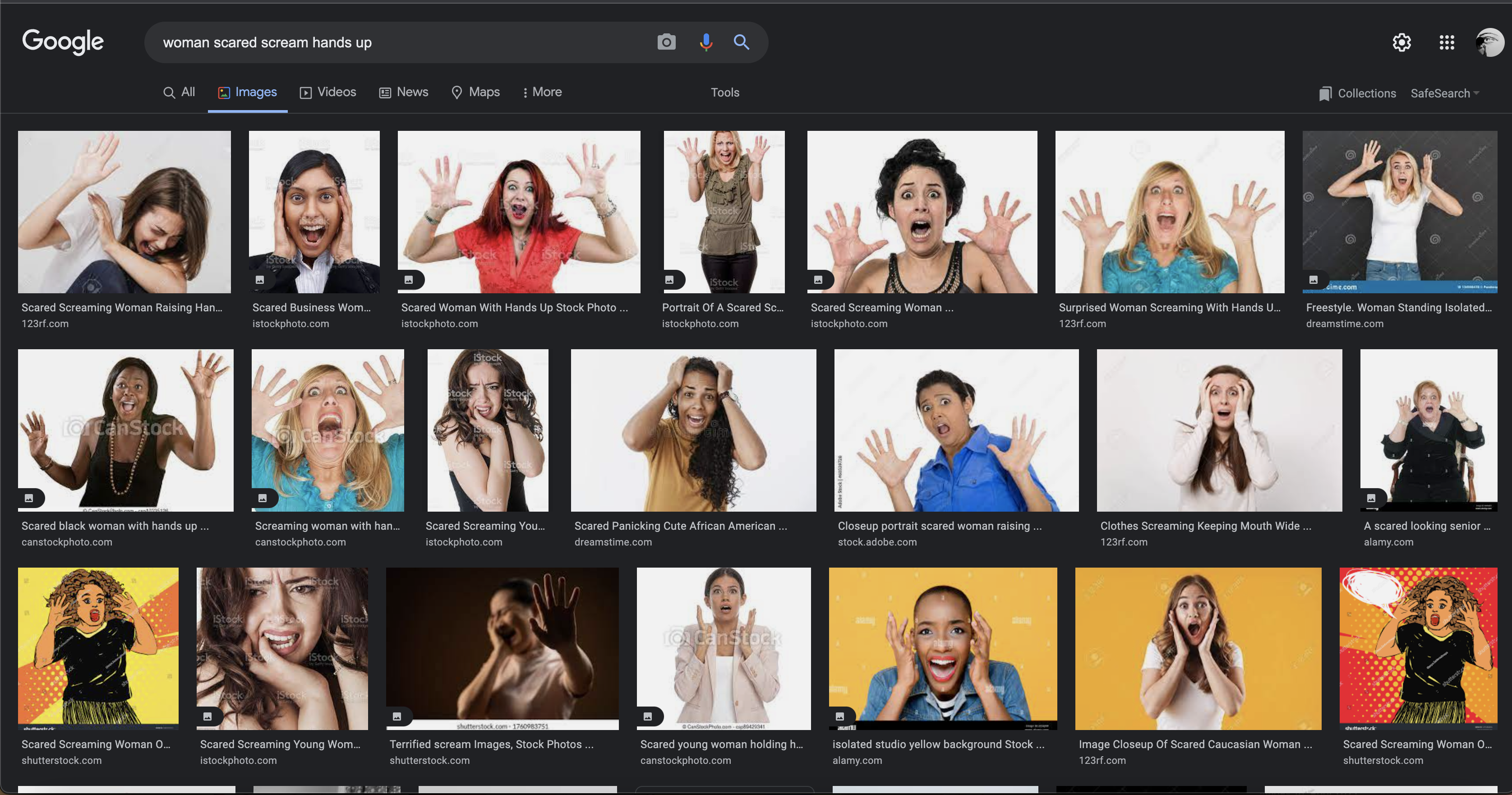1512x795 pixels.
Task: Open the Google account profile avatar
Action: coord(1490,42)
